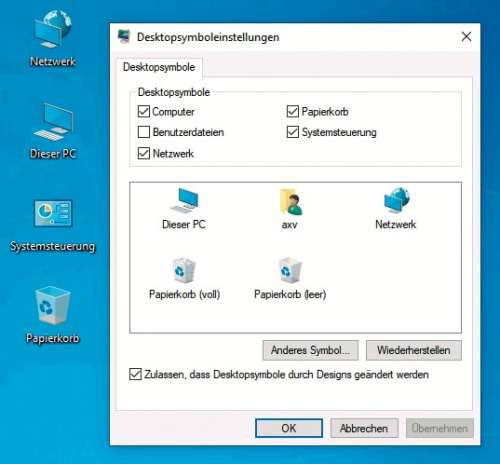Confirm the dialog with OK
The image size is (500, 464).
tap(289, 428)
